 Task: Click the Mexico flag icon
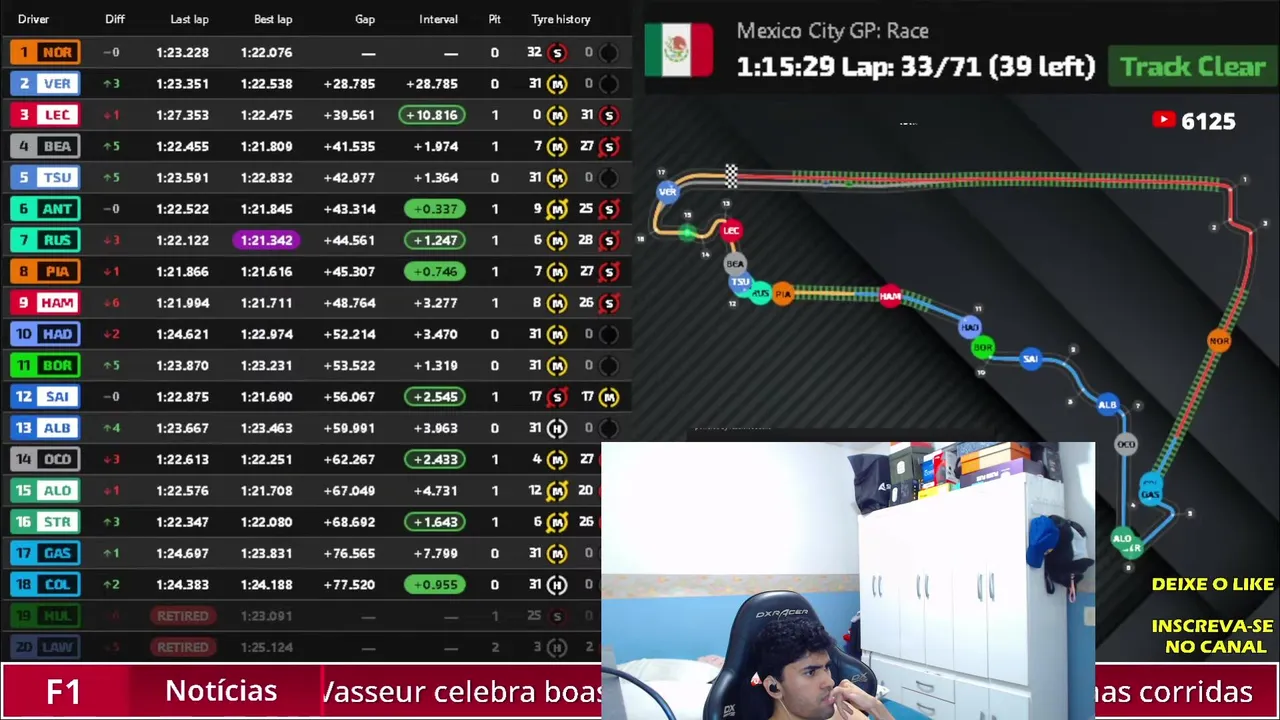click(678, 49)
